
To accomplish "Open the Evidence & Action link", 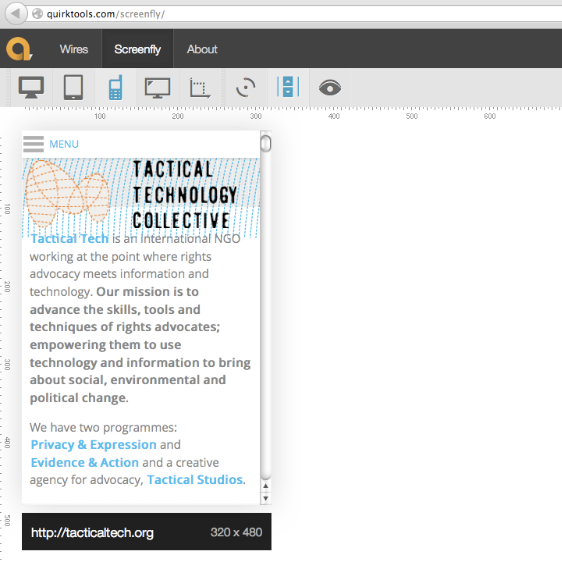I will [x=85, y=462].
